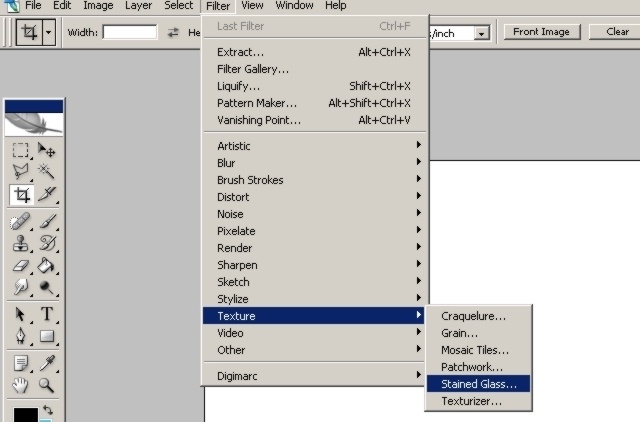Open the resolution units dropdown showing /inch

point(482,33)
